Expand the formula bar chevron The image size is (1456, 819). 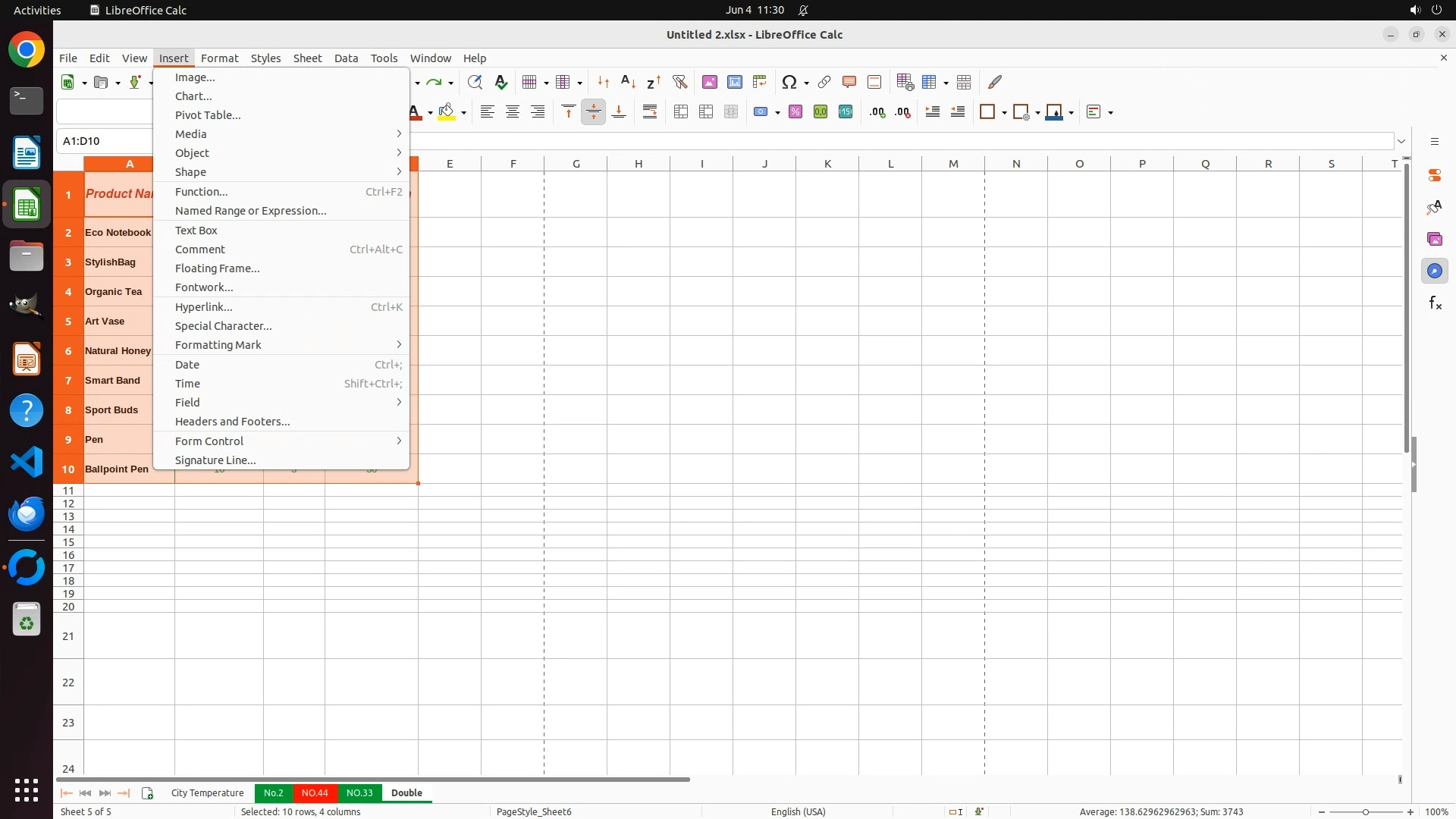(x=1401, y=141)
